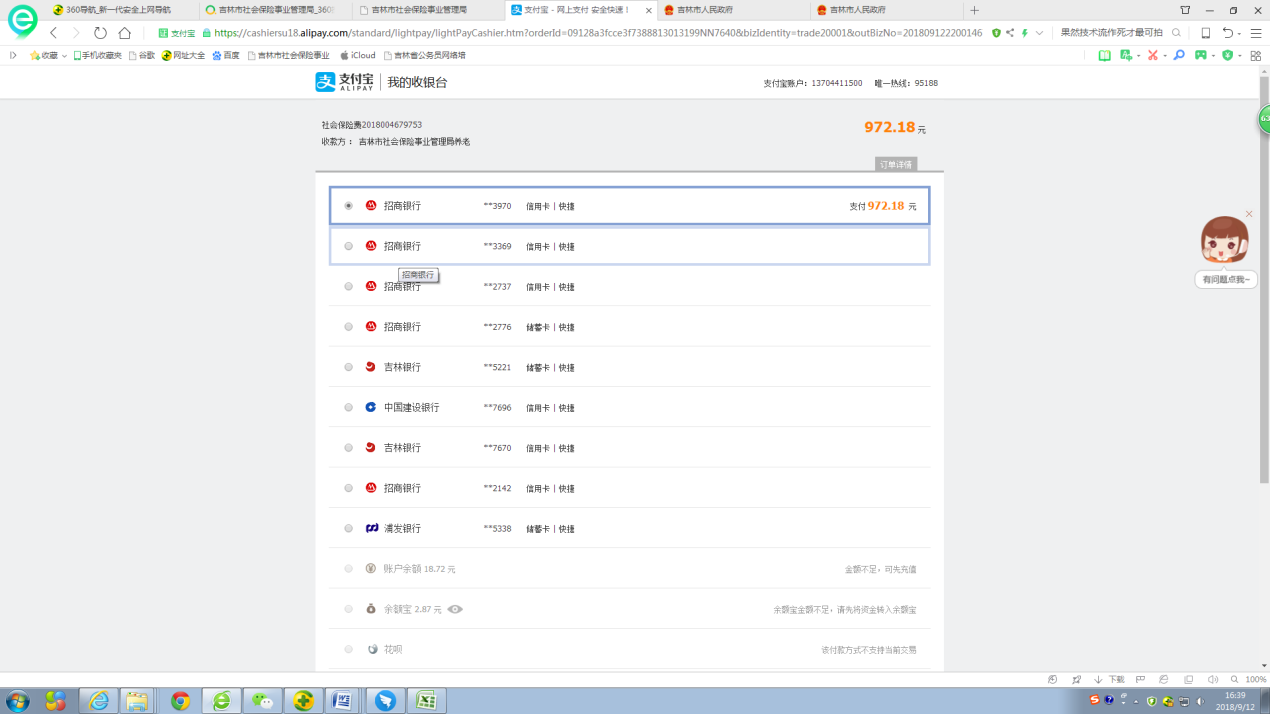Open Internet Explorer from taskbar
The image size is (1270, 714).
click(98, 700)
